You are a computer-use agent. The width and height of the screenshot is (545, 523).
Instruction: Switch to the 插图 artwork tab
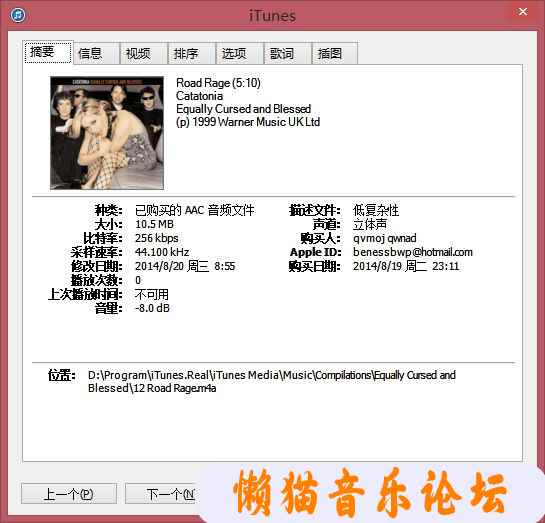point(335,54)
